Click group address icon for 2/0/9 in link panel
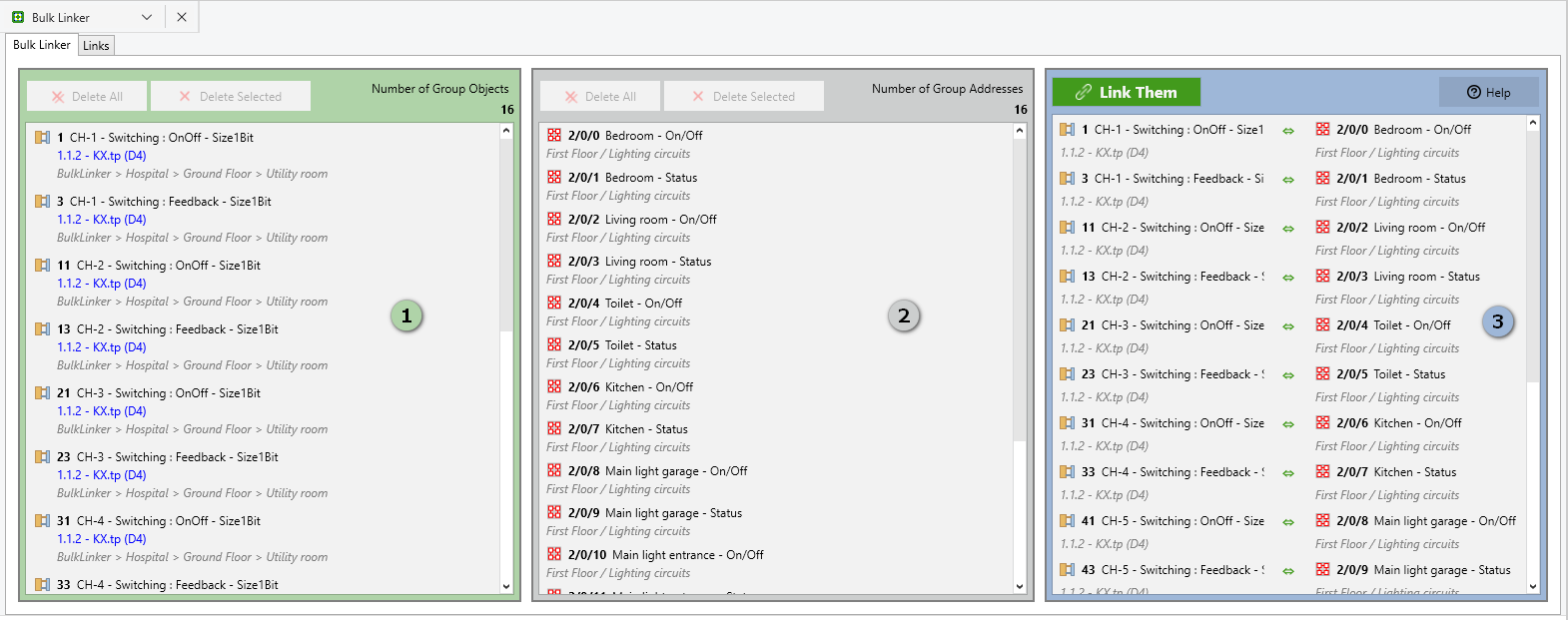 click(1323, 569)
